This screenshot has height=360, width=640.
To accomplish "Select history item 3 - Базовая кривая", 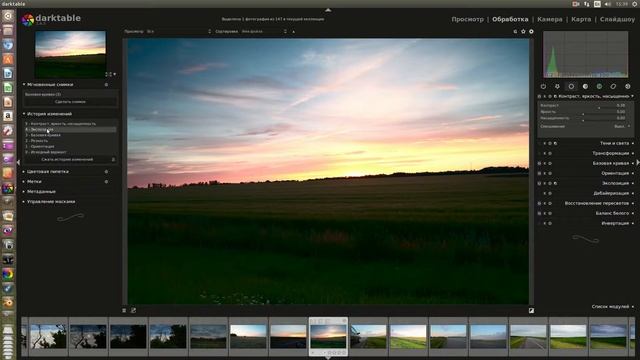I will point(70,135).
